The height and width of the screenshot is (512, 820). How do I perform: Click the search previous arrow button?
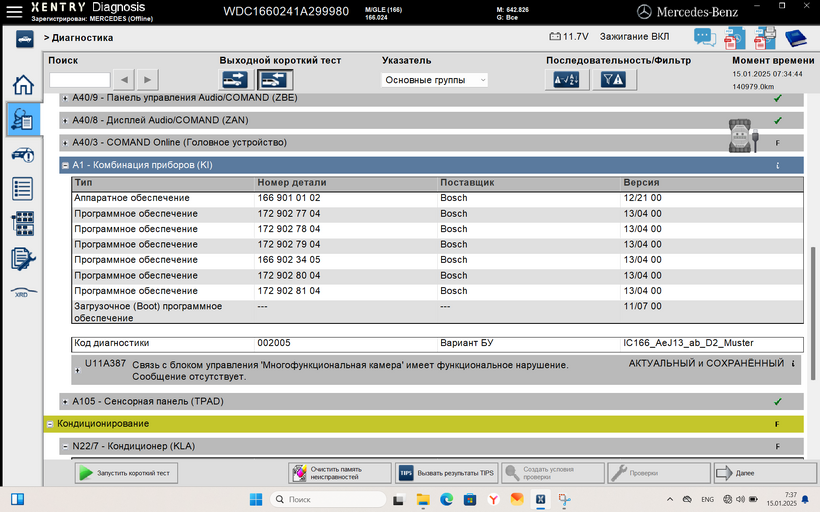[124, 79]
